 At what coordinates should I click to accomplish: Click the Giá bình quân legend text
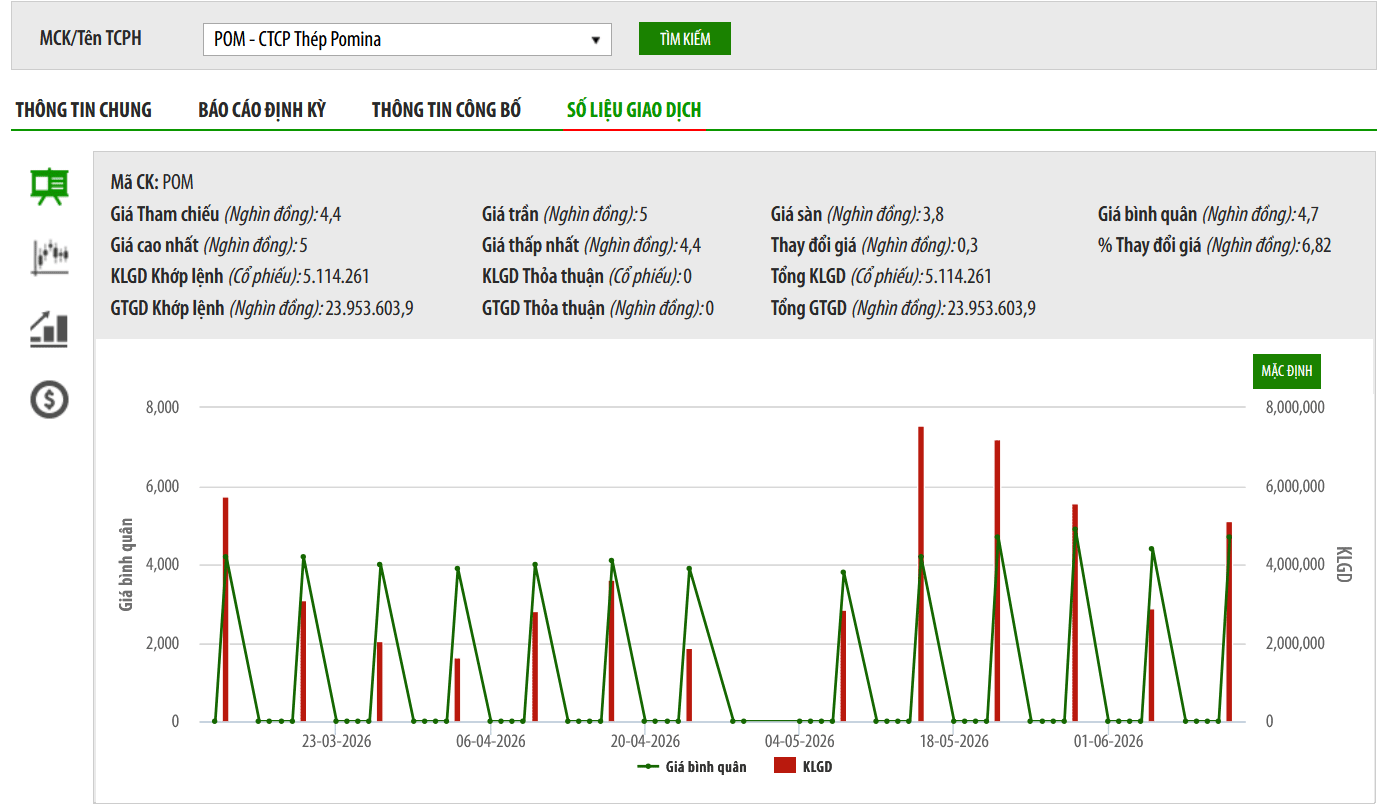(x=706, y=767)
